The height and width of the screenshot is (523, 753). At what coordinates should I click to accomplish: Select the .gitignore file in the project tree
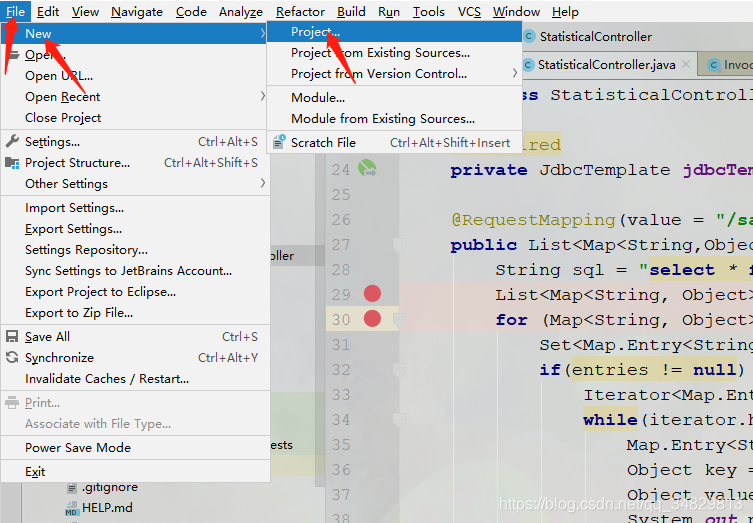point(109,487)
